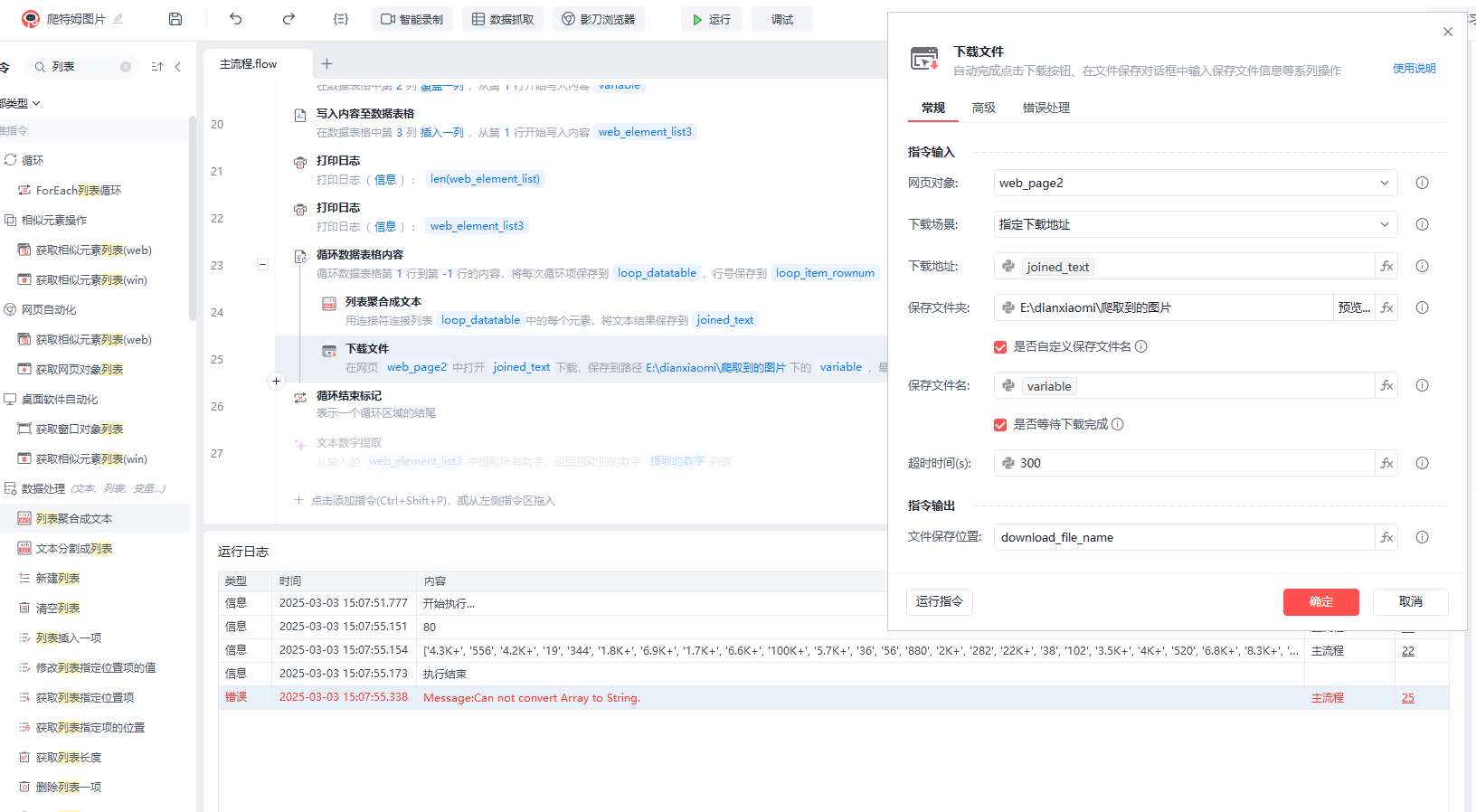Uncheck 是否自定义保存文件名 checkbox

pos(1000,347)
